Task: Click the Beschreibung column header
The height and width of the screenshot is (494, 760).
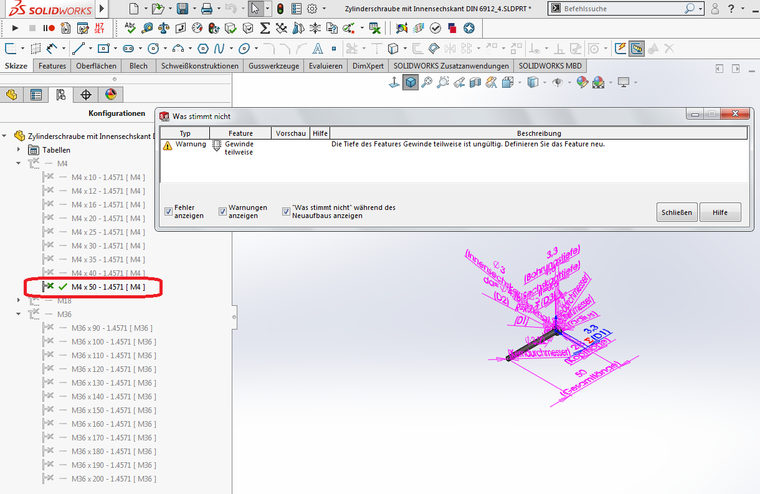Action: coord(538,133)
